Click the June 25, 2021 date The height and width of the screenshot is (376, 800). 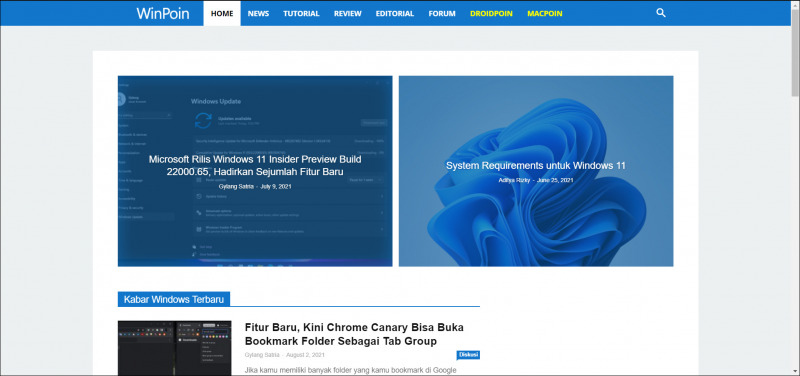pyautogui.click(x=556, y=180)
